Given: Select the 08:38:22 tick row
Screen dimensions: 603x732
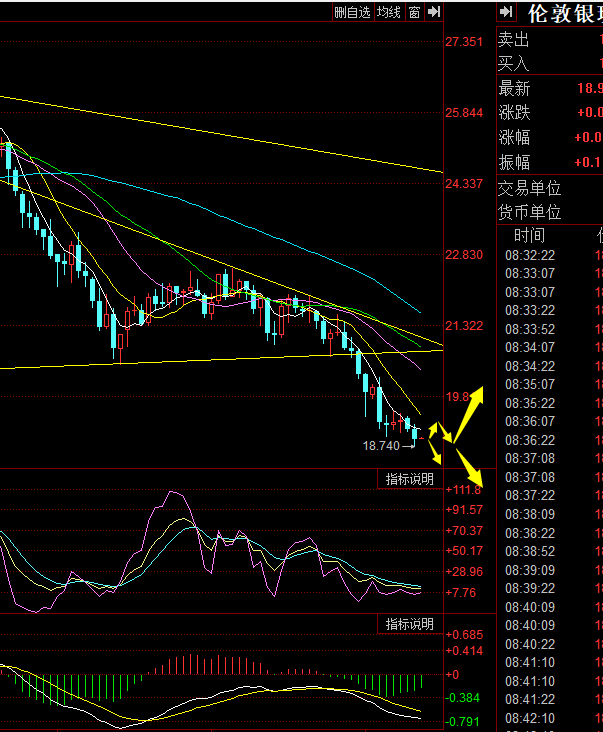Looking at the screenshot, I should tap(550, 533).
